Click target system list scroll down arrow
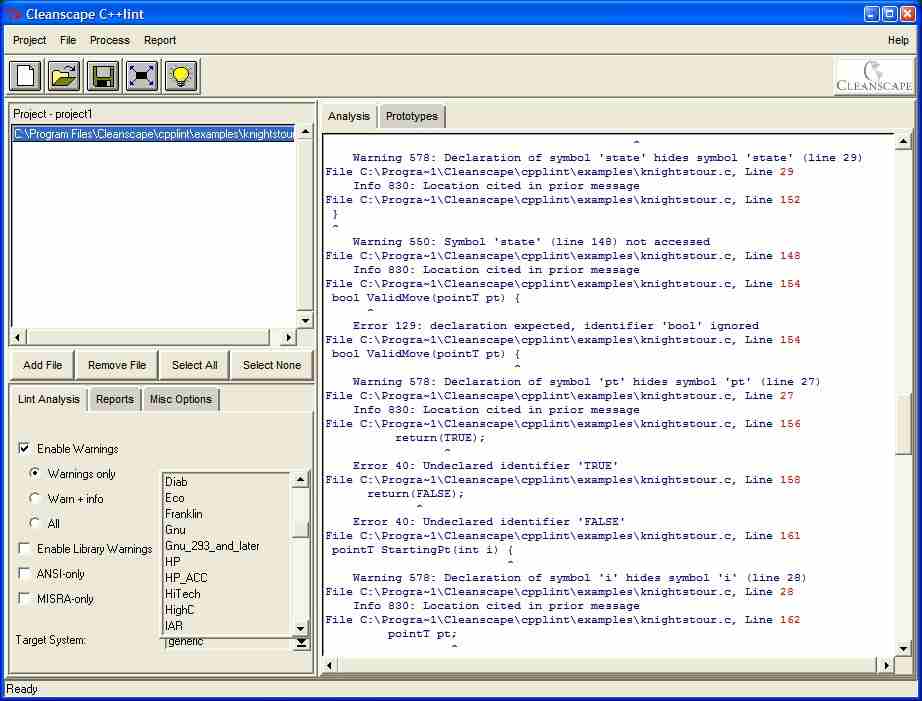This screenshot has width=922, height=701. [x=300, y=628]
